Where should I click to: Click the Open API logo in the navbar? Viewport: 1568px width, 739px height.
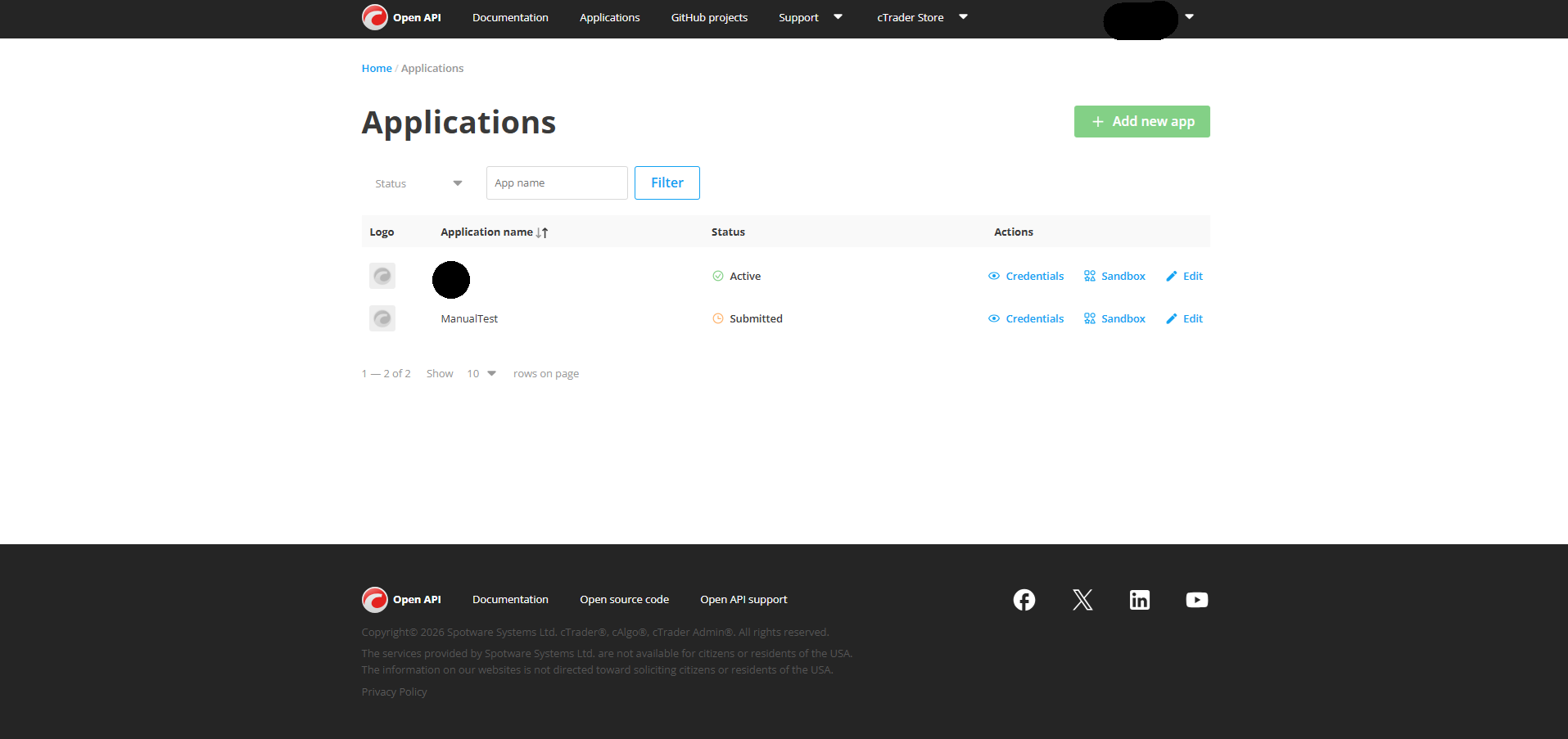click(401, 17)
